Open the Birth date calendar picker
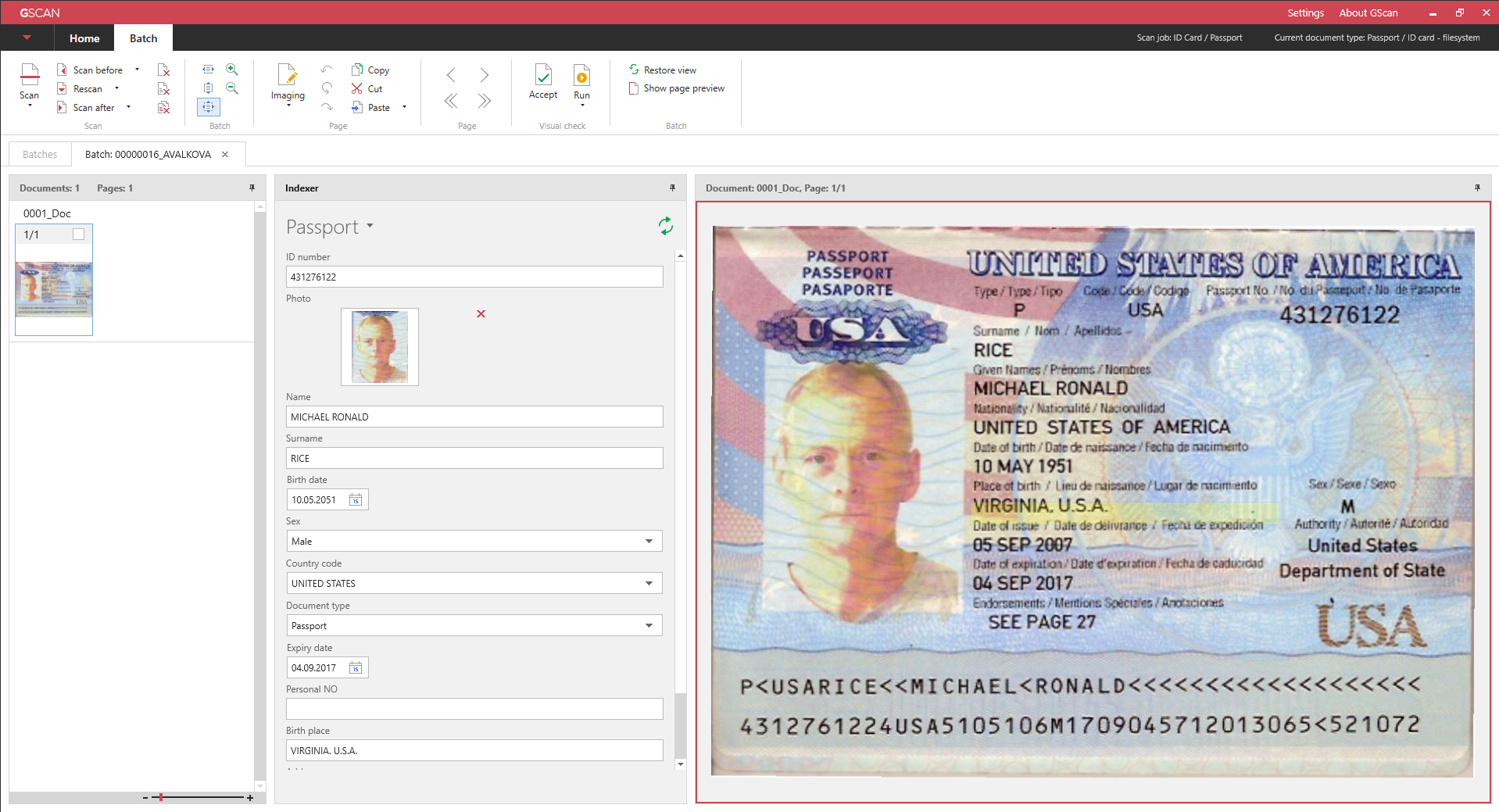Viewport: 1499px width, 812px height. tap(356, 499)
